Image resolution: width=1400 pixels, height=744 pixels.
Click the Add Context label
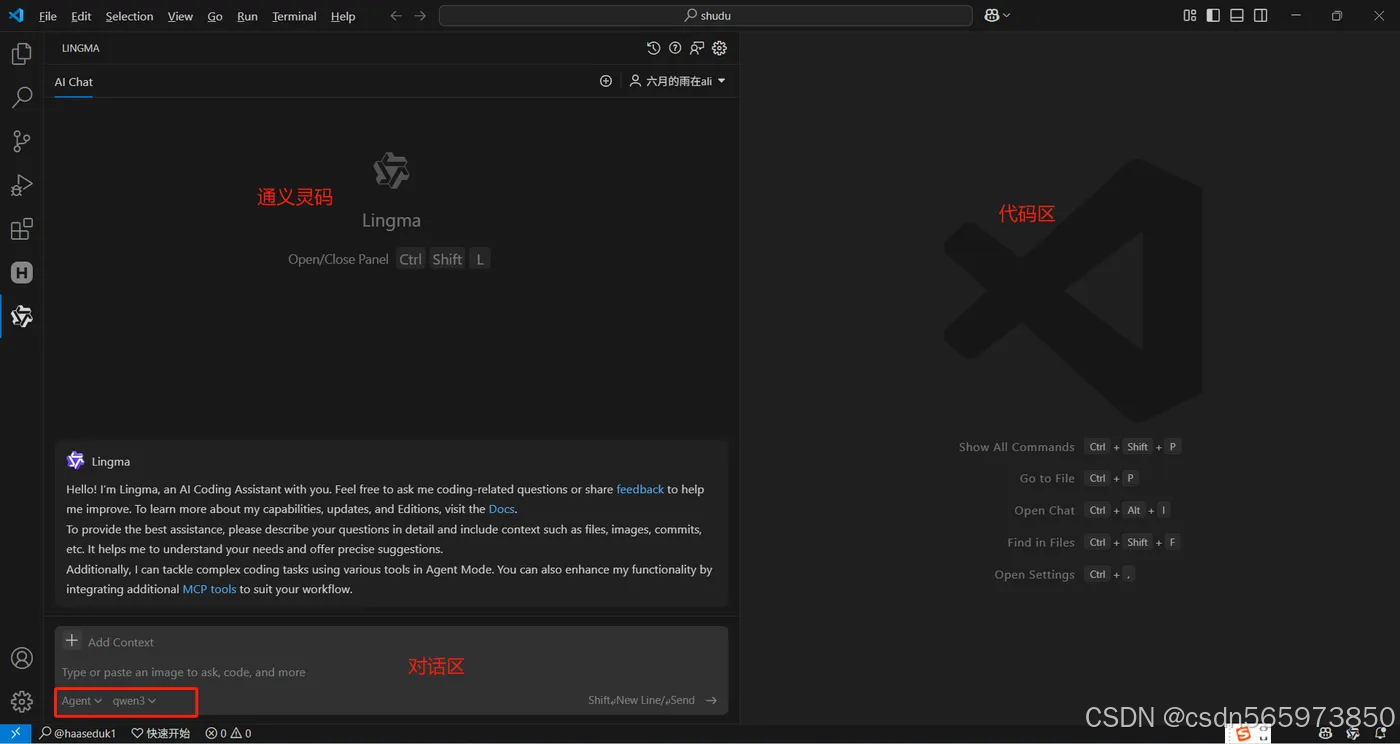pos(121,642)
